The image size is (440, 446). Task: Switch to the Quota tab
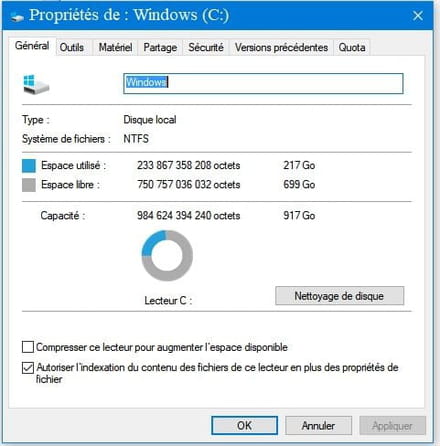[x=352, y=47]
